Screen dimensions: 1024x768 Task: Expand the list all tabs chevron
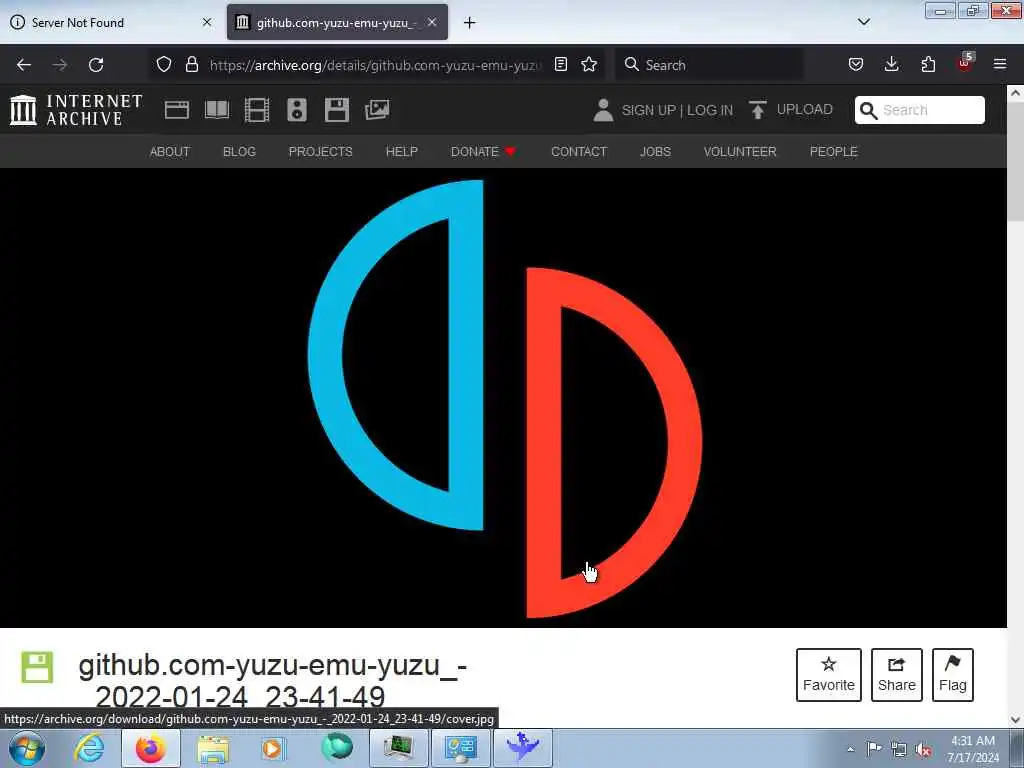(x=864, y=22)
